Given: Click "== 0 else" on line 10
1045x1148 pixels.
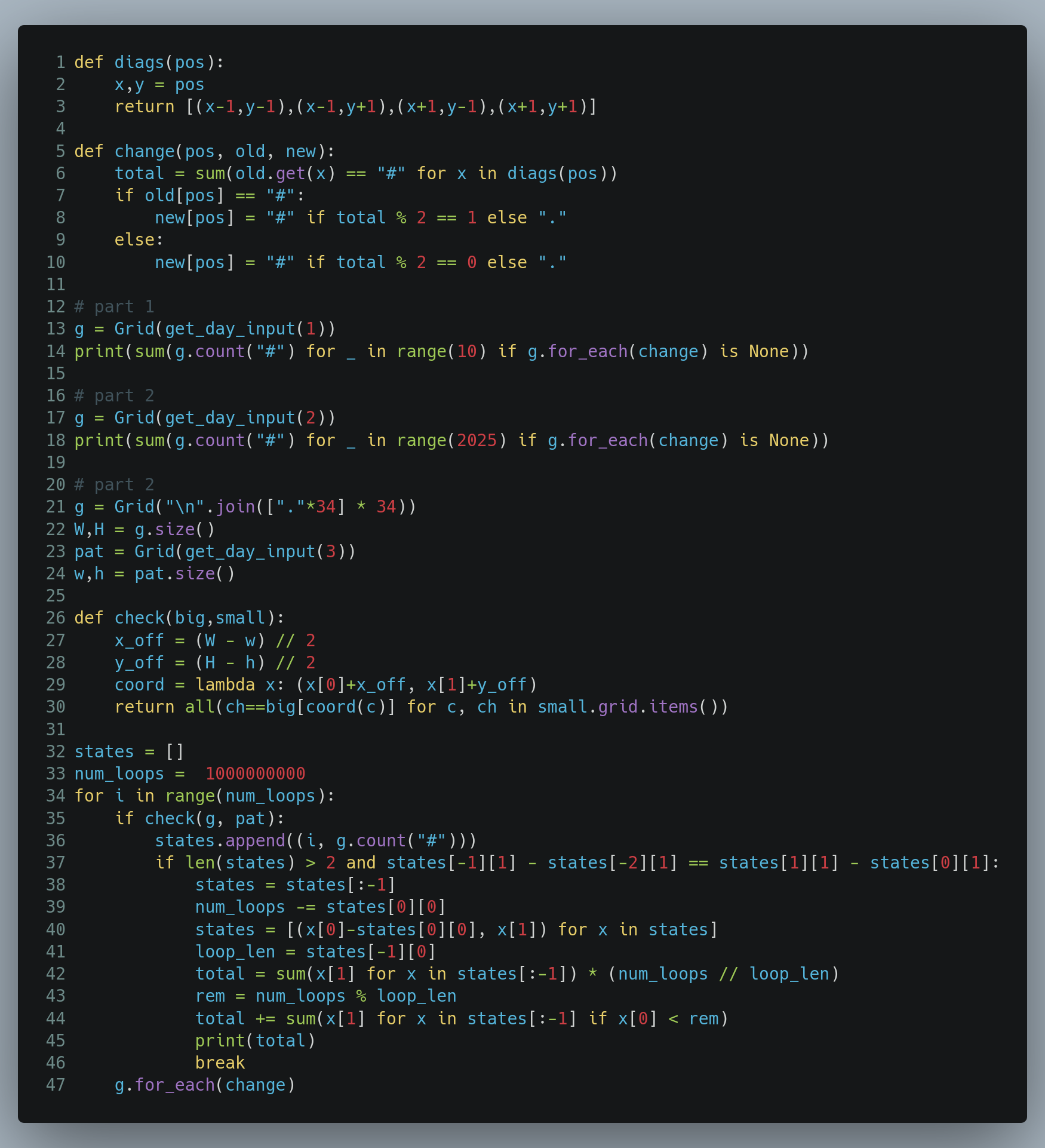Looking at the screenshot, I should point(482,263).
